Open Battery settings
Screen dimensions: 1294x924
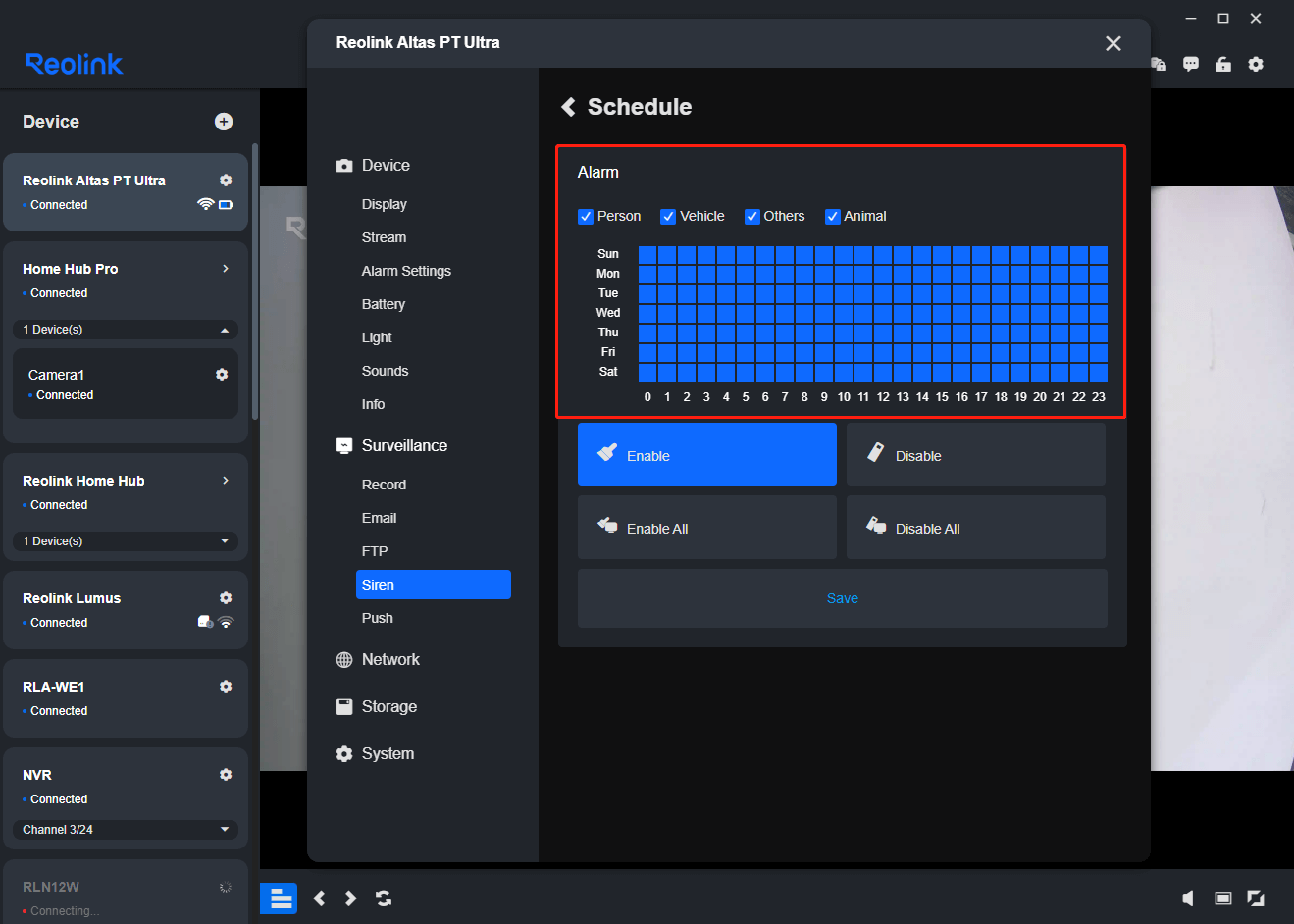click(384, 304)
